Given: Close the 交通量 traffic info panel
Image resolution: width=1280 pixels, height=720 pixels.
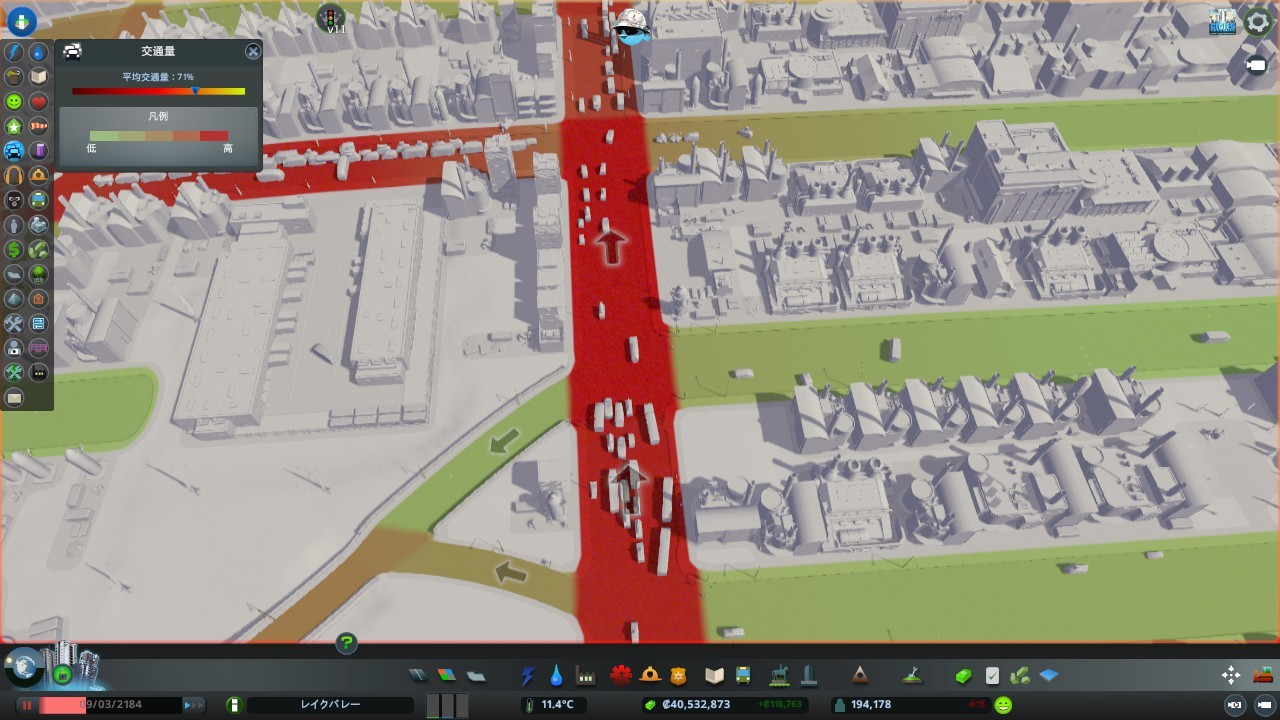Looking at the screenshot, I should coord(253,51).
